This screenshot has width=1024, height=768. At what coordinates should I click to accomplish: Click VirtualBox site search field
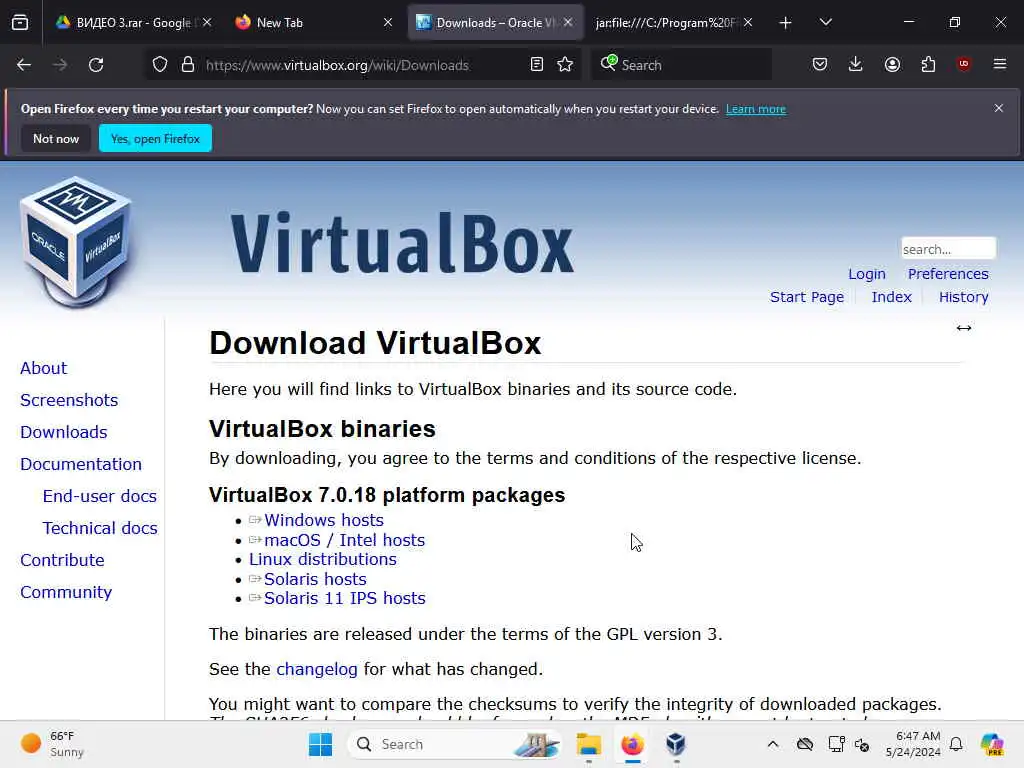click(x=948, y=249)
